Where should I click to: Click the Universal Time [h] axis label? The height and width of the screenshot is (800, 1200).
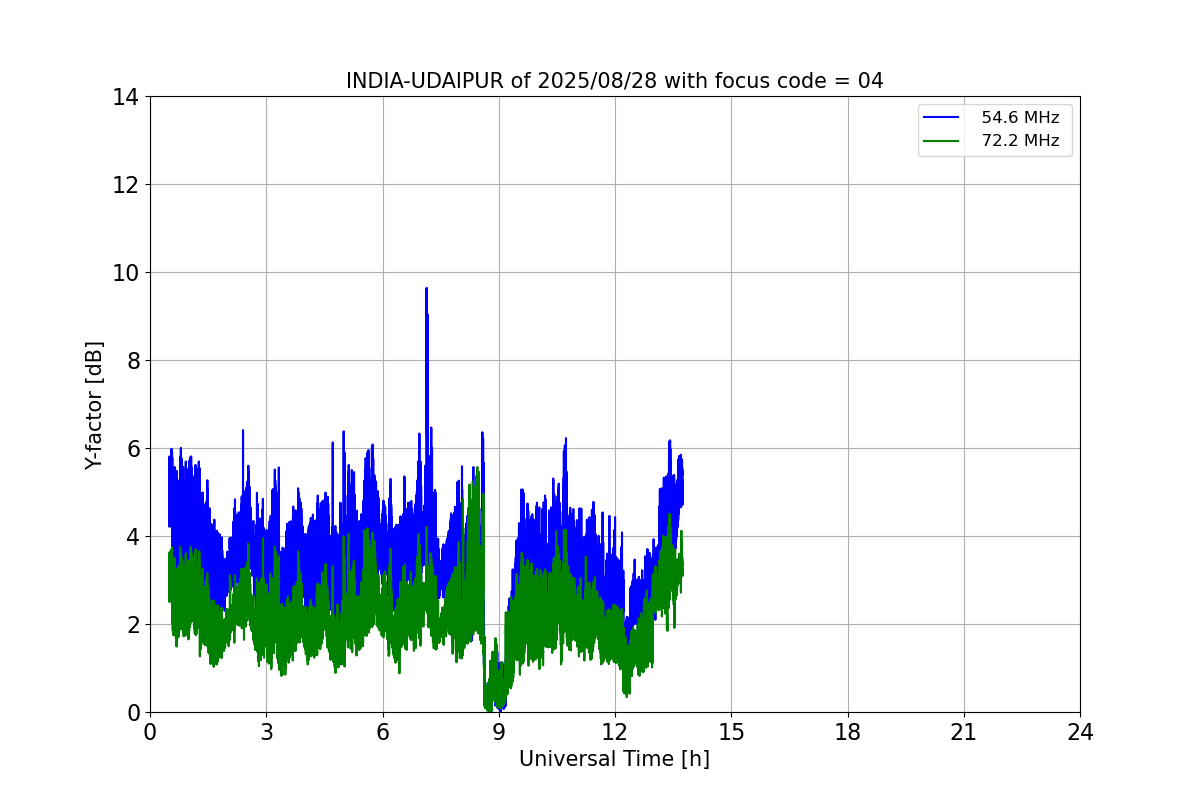tap(614, 759)
